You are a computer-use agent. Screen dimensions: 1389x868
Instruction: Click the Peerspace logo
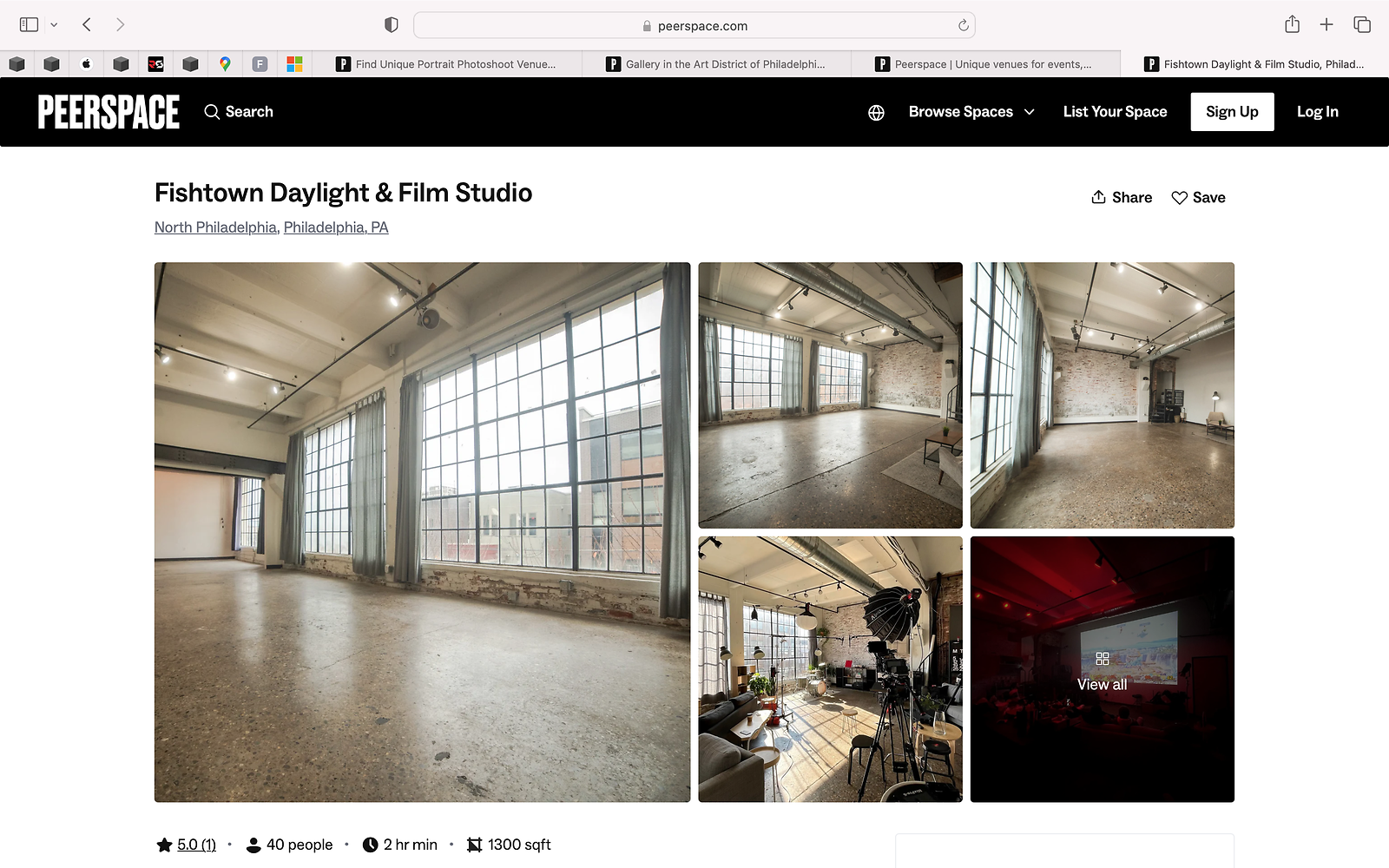(109, 112)
